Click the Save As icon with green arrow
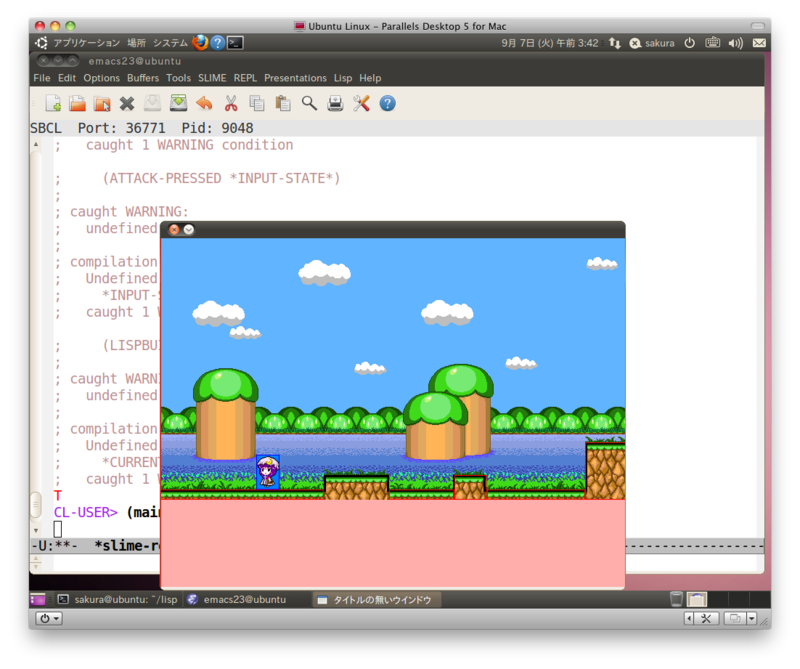Screen dimensions: 800x669 pyautogui.click(x=178, y=103)
